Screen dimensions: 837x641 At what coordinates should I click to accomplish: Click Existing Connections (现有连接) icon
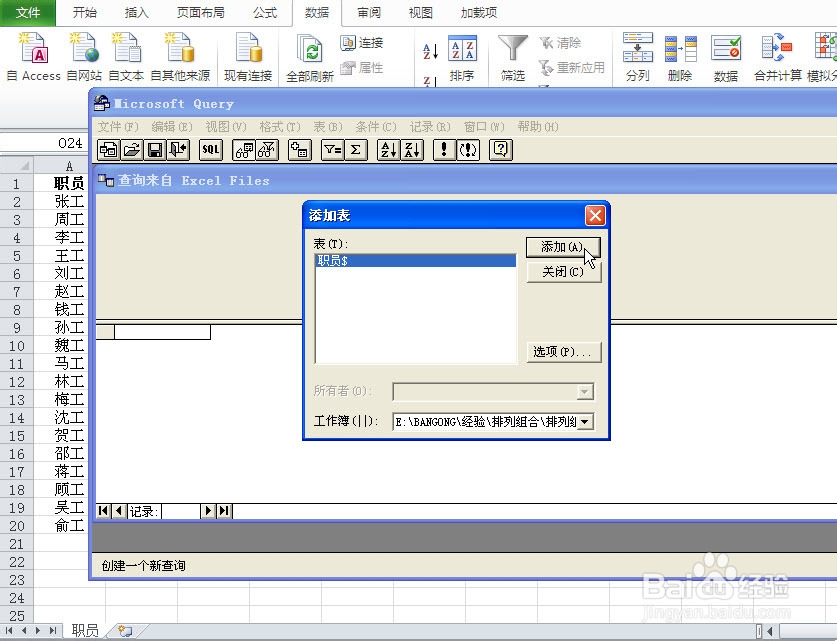pos(248,57)
